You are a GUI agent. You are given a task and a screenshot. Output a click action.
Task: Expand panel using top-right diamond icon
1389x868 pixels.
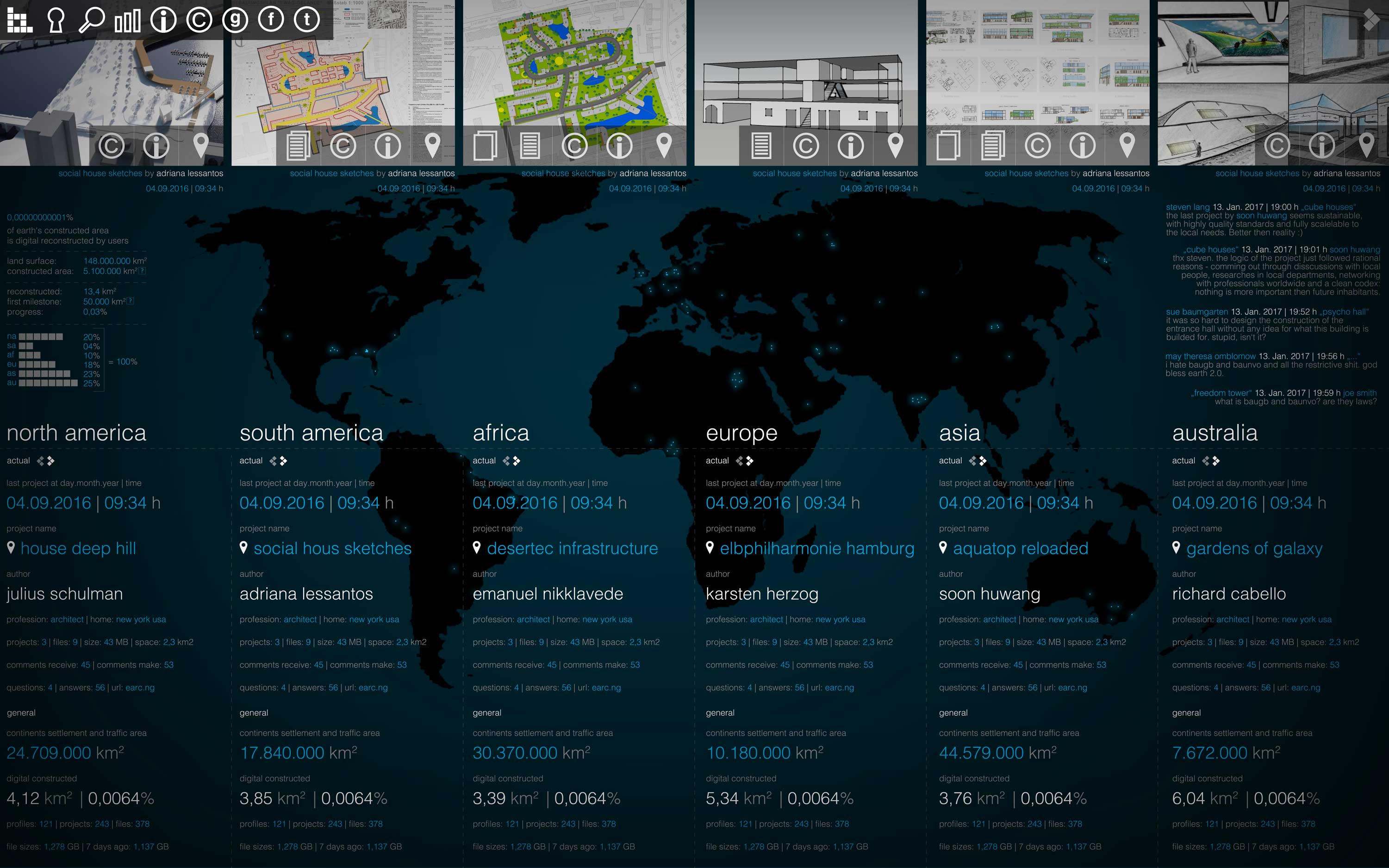[x=1371, y=19]
